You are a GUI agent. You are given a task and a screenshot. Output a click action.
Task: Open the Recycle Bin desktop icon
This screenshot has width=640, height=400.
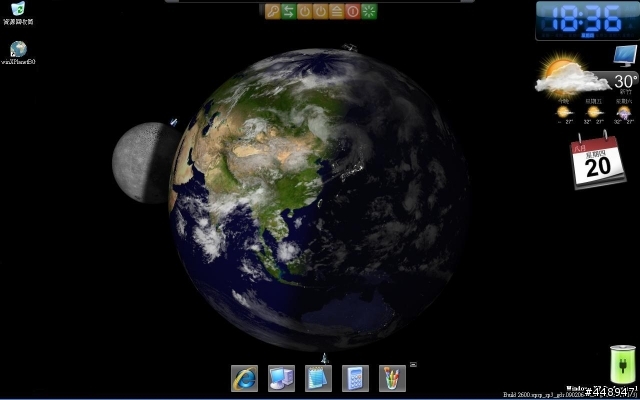click(x=18, y=13)
